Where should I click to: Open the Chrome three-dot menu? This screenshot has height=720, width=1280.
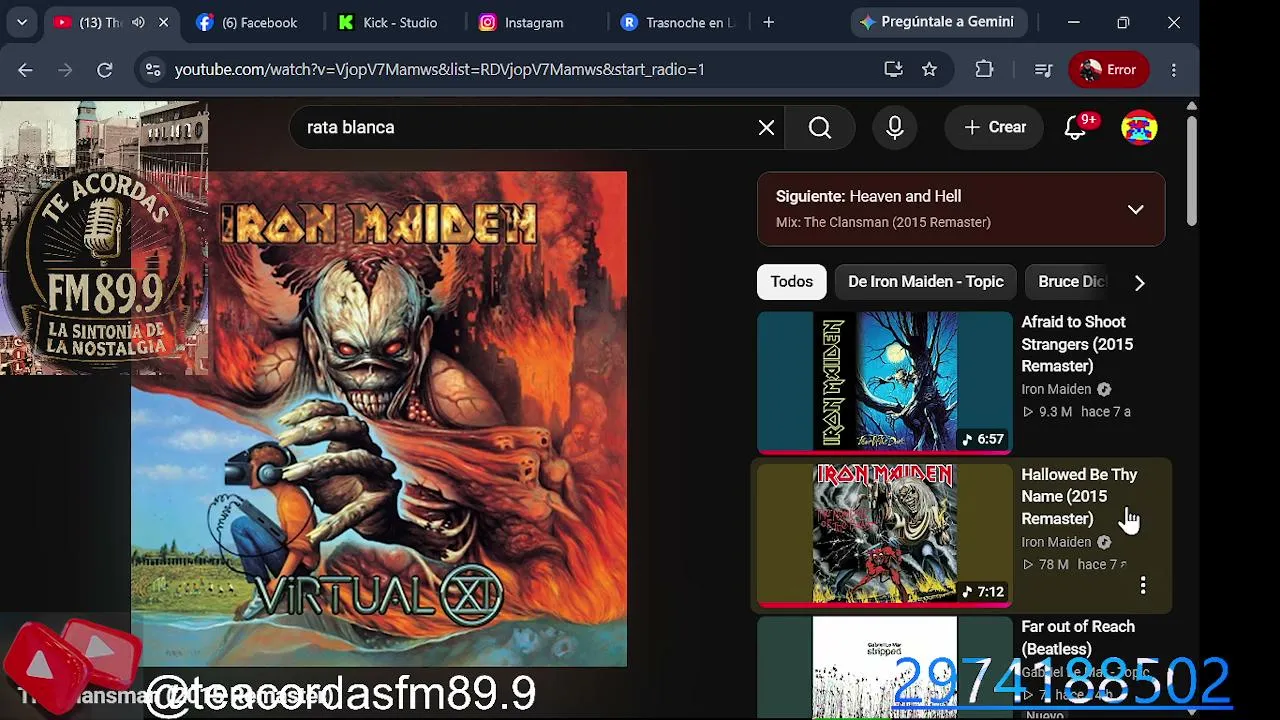click(1174, 69)
